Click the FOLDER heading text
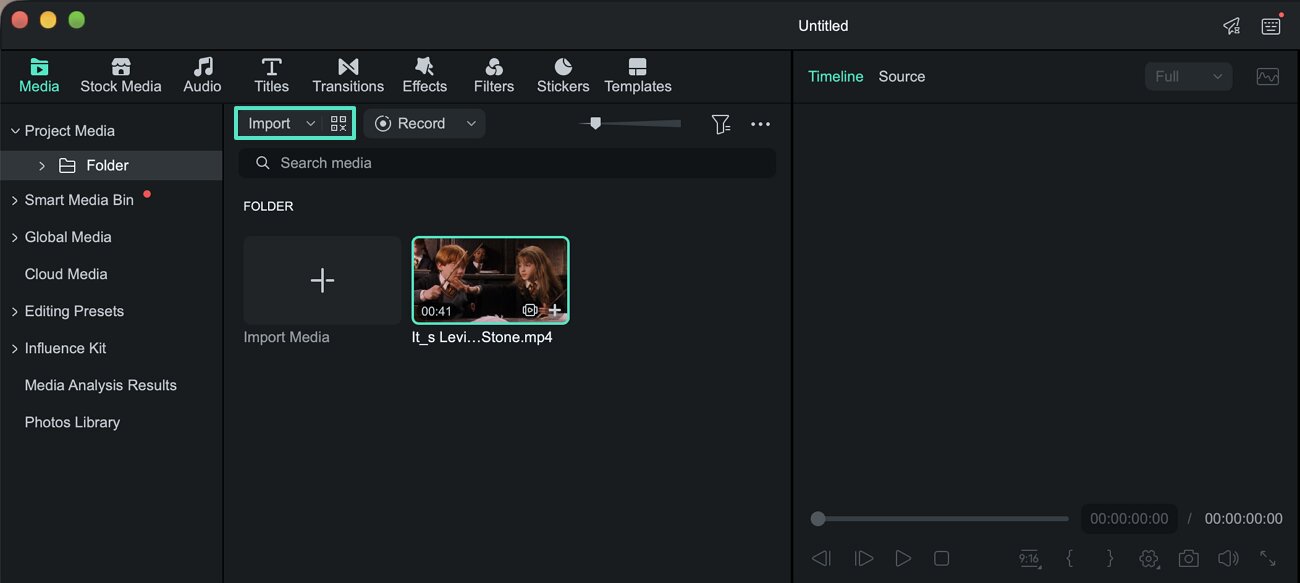The width and height of the screenshot is (1300, 583). click(268, 206)
